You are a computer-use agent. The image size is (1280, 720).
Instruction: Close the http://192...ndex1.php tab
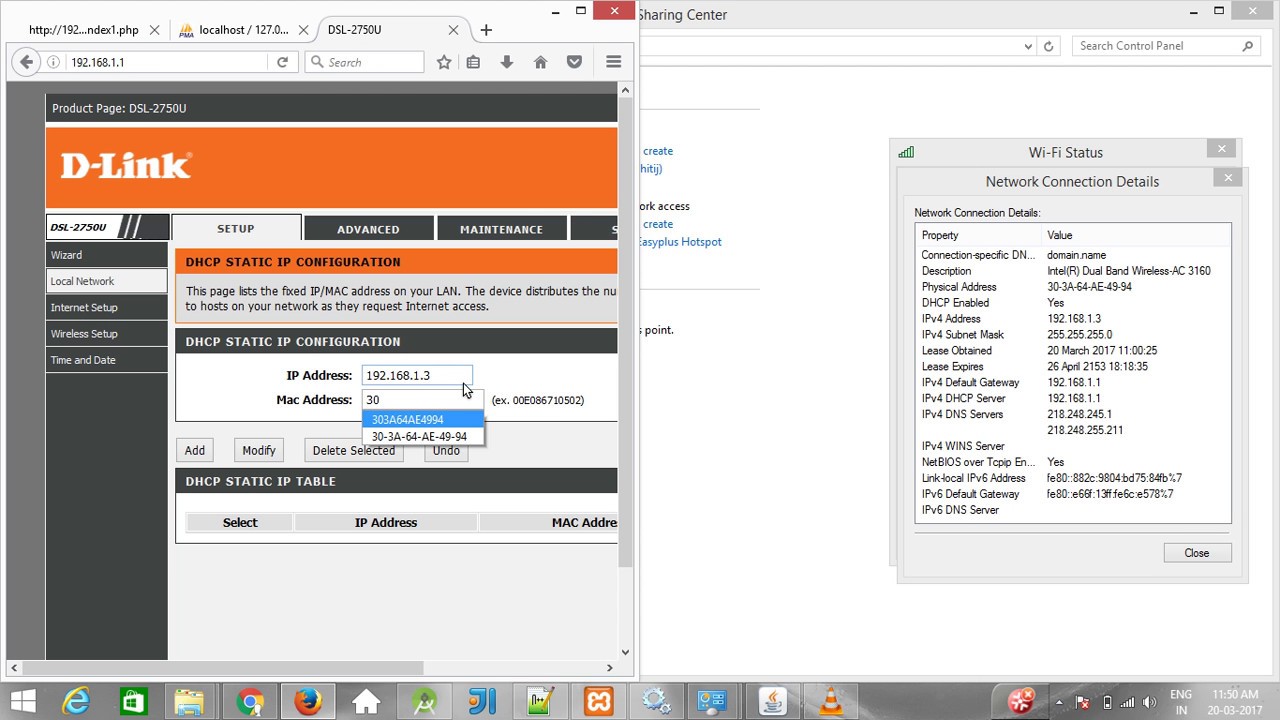pos(154,30)
